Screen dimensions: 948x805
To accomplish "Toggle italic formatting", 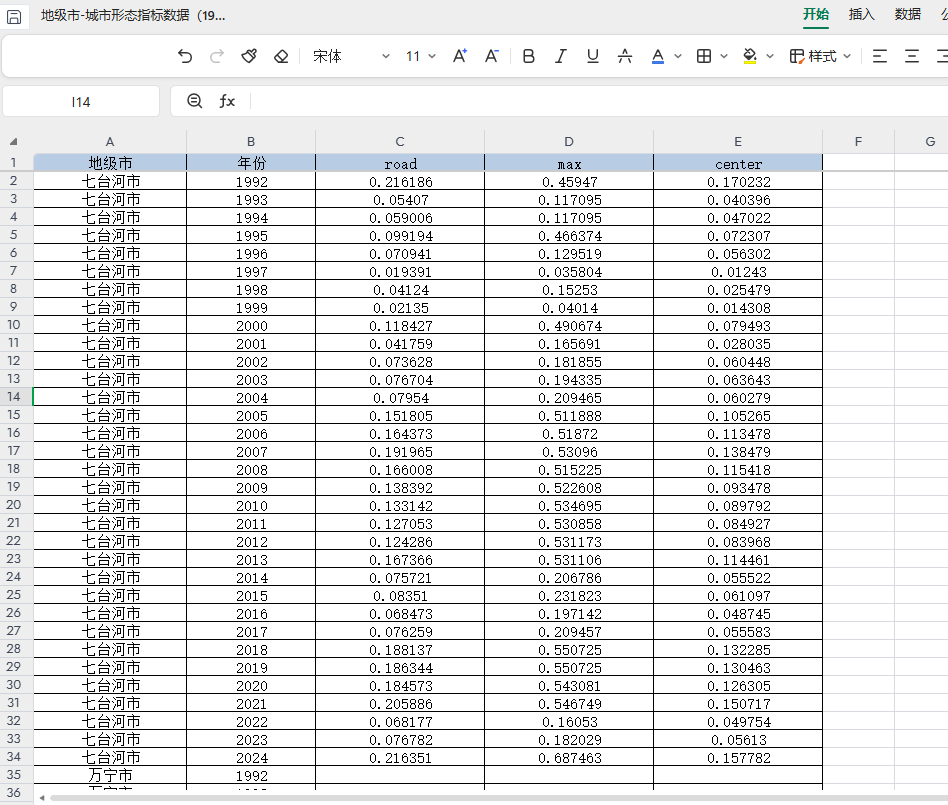I will pos(561,56).
